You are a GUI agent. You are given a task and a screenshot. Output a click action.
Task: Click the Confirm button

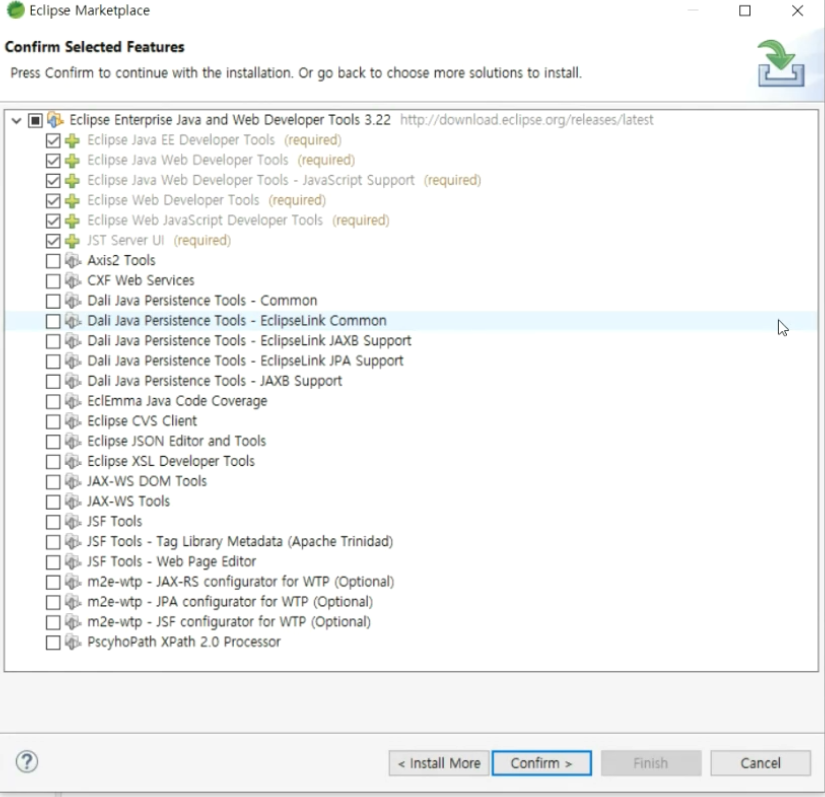[x=541, y=763]
